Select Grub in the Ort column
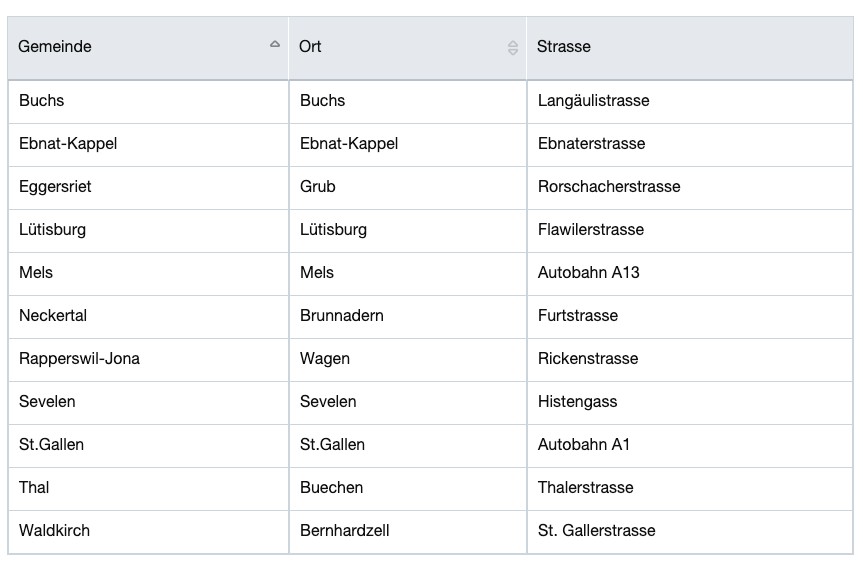The width and height of the screenshot is (863, 575). 408,188
